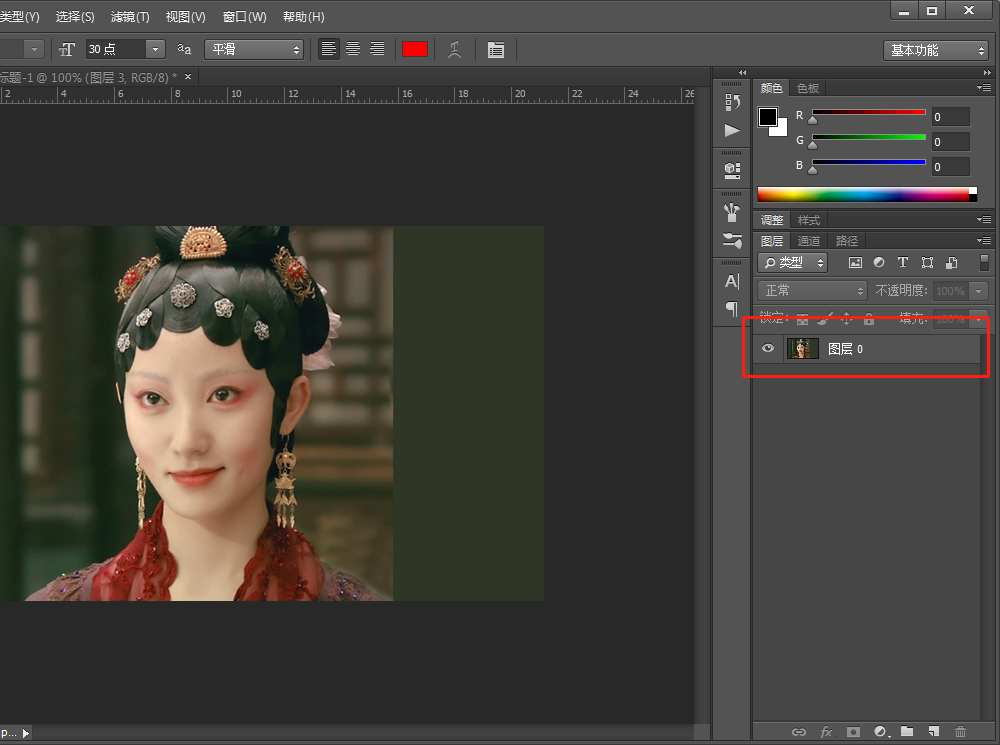Viewport: 1000px width, 745px height.
Task: Toggle the character and paragraph panels icon
Action: [496, 49]
